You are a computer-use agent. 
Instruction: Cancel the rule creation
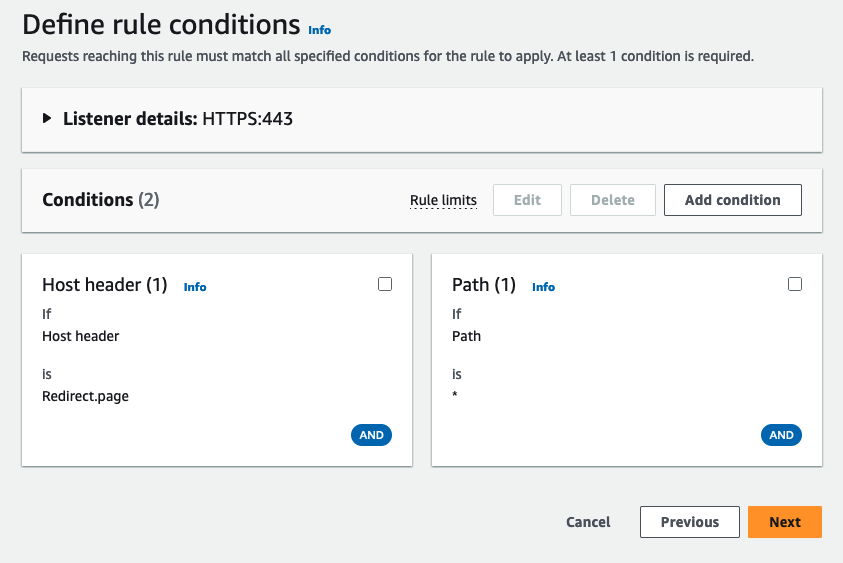point(588,522)
